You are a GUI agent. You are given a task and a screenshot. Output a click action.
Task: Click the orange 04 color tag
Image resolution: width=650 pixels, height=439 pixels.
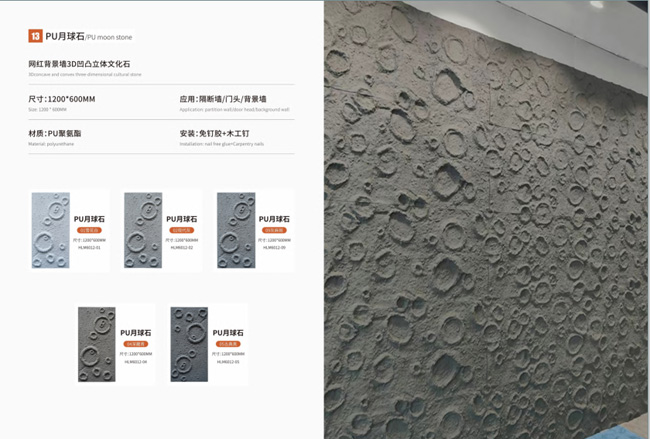(136, 344)
